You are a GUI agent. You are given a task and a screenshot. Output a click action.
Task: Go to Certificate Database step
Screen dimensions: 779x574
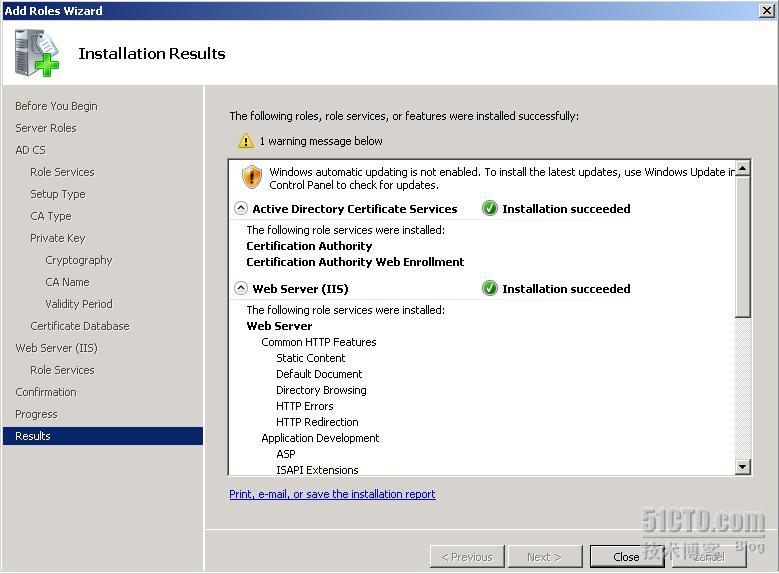tap(79, 326)
